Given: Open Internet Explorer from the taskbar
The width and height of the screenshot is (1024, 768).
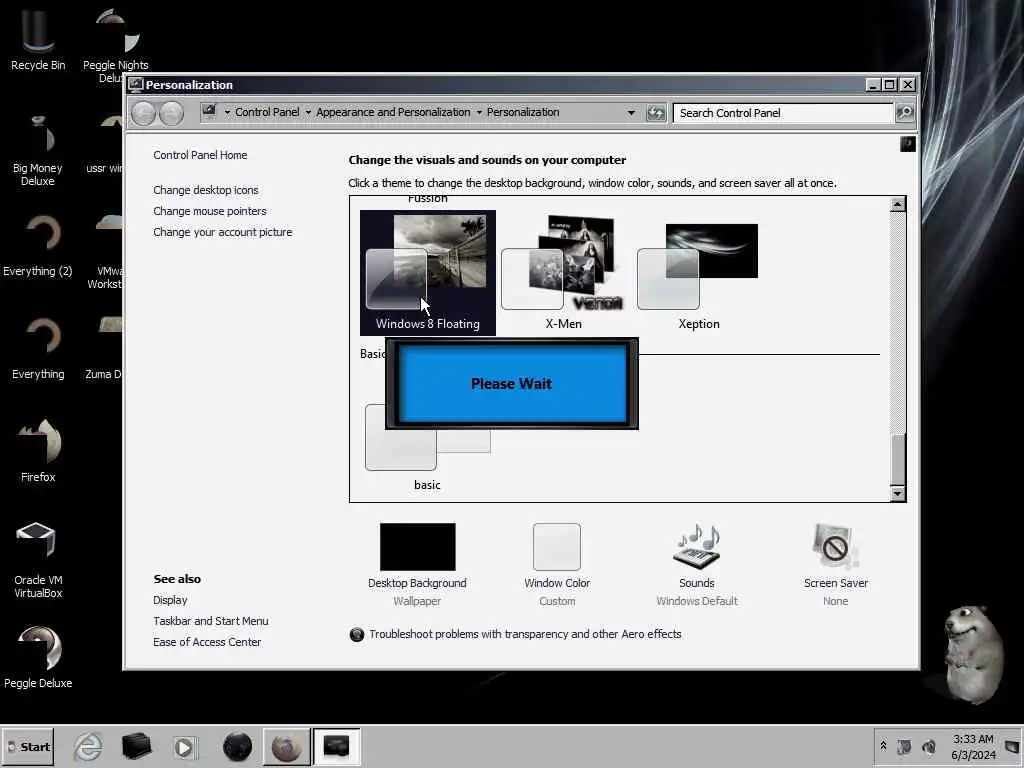Looking at the screenshot, I should pyautogui.click(x=88, y=746).
